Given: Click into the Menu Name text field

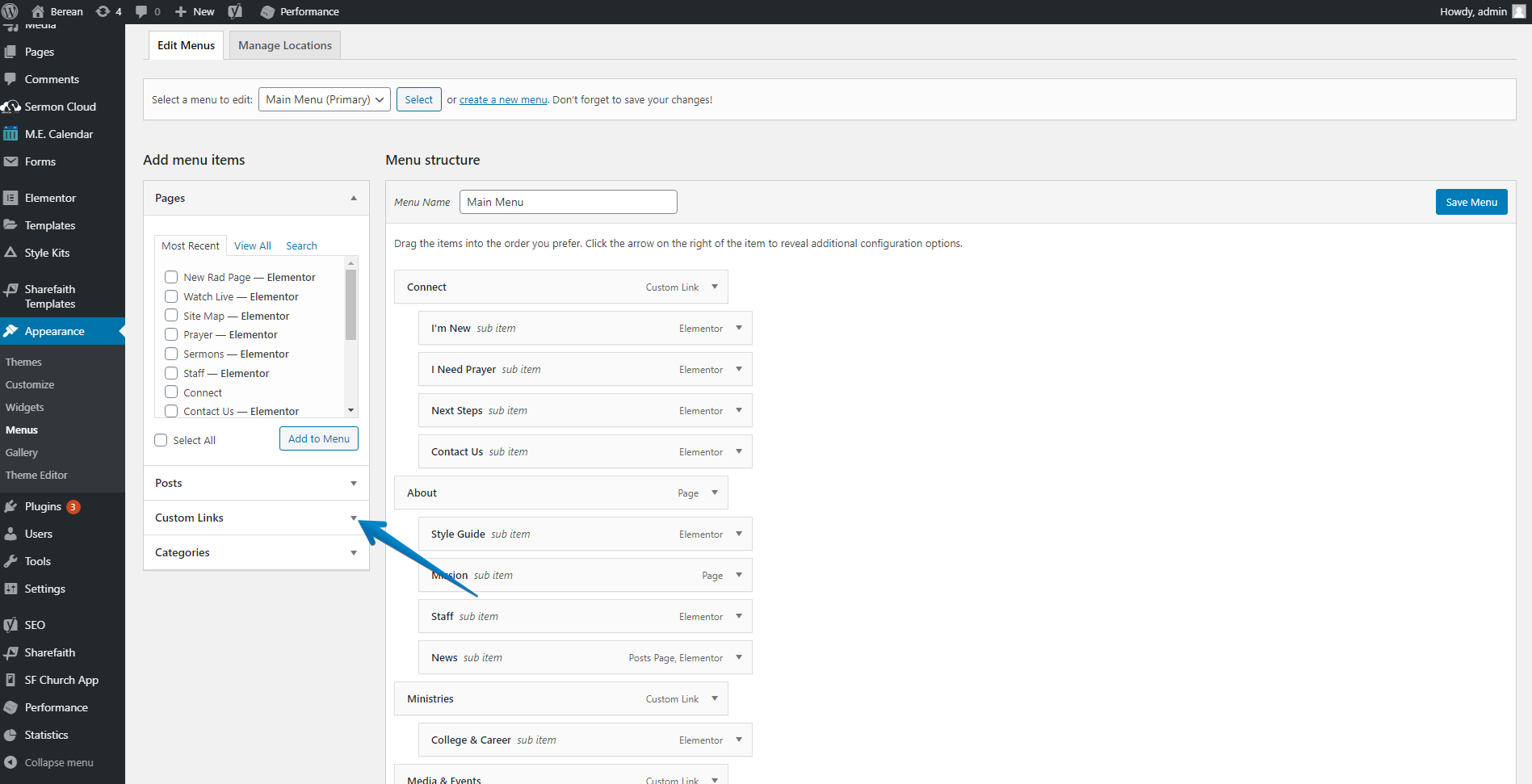Looking at the screenshot, I should click(568, 202).
